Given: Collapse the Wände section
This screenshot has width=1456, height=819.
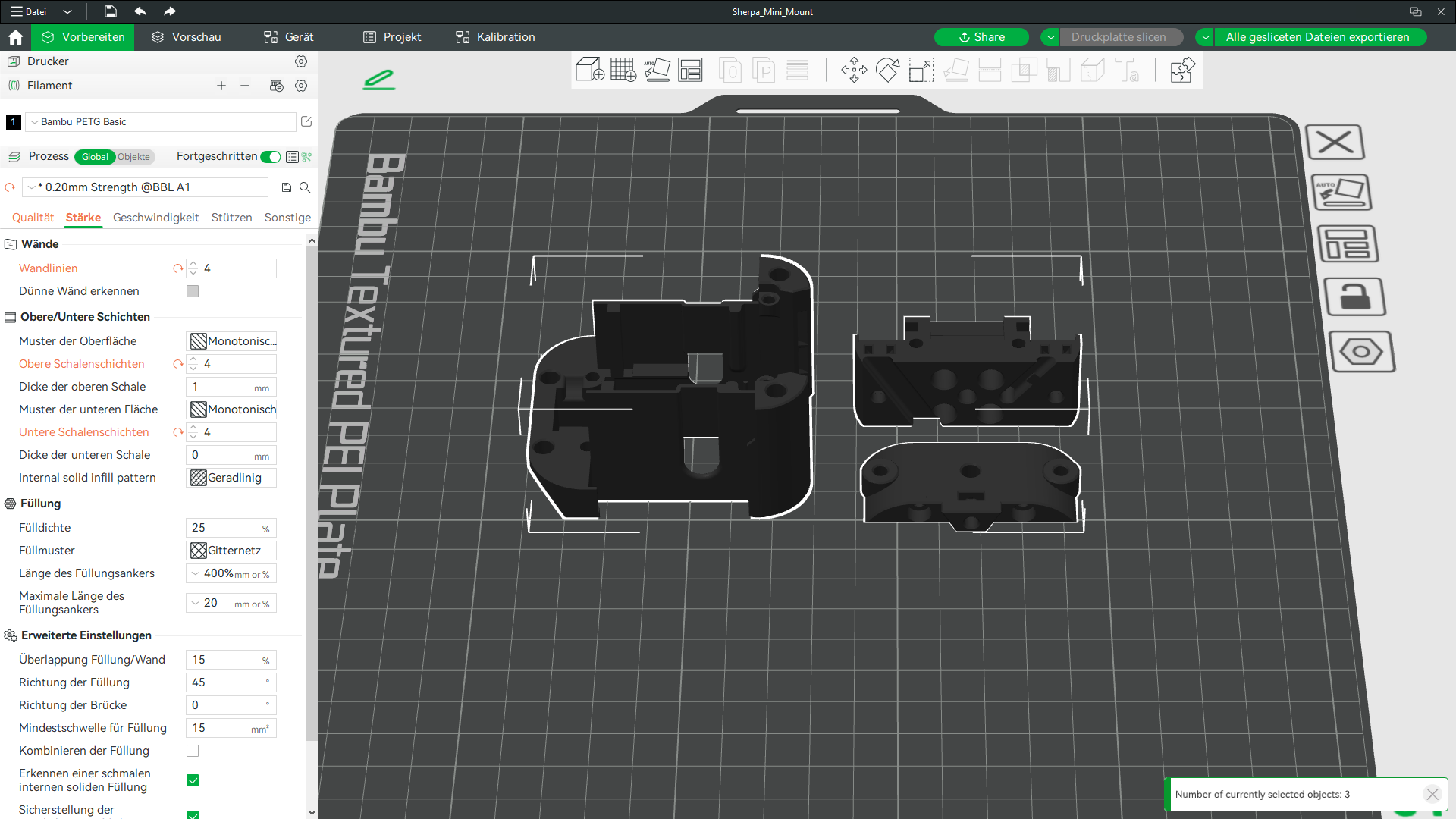Looking at the screenshot, I should coord(11,244).
